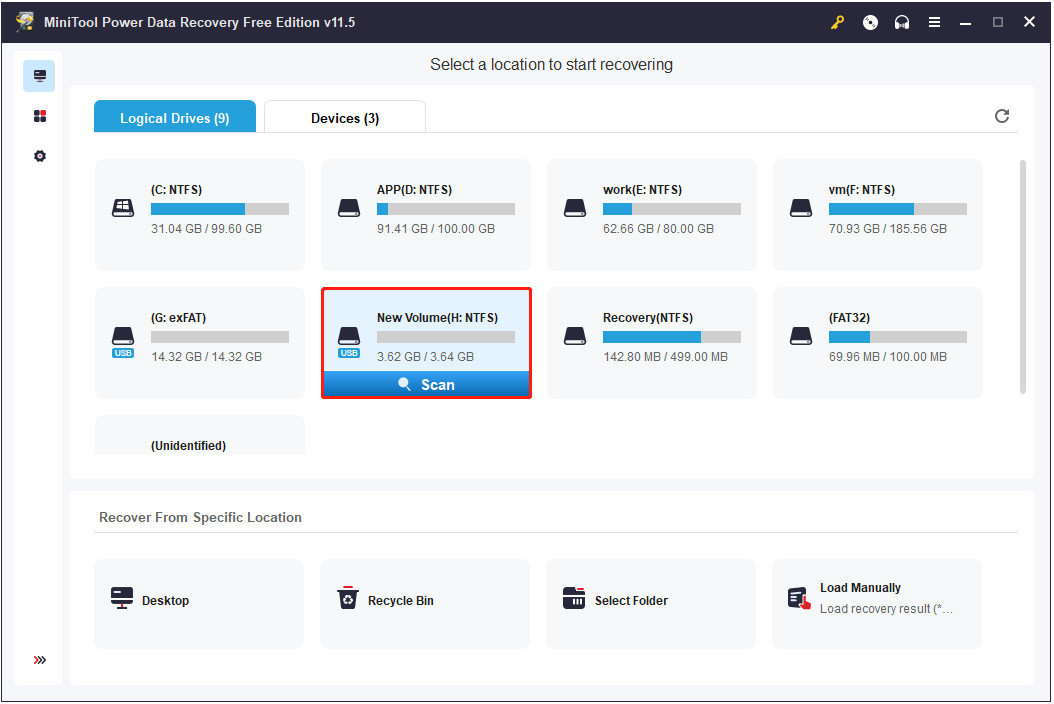Select the Recovery(NTFS) partition label
This screenshot has width=1054, height=704.
pos(647,317)
